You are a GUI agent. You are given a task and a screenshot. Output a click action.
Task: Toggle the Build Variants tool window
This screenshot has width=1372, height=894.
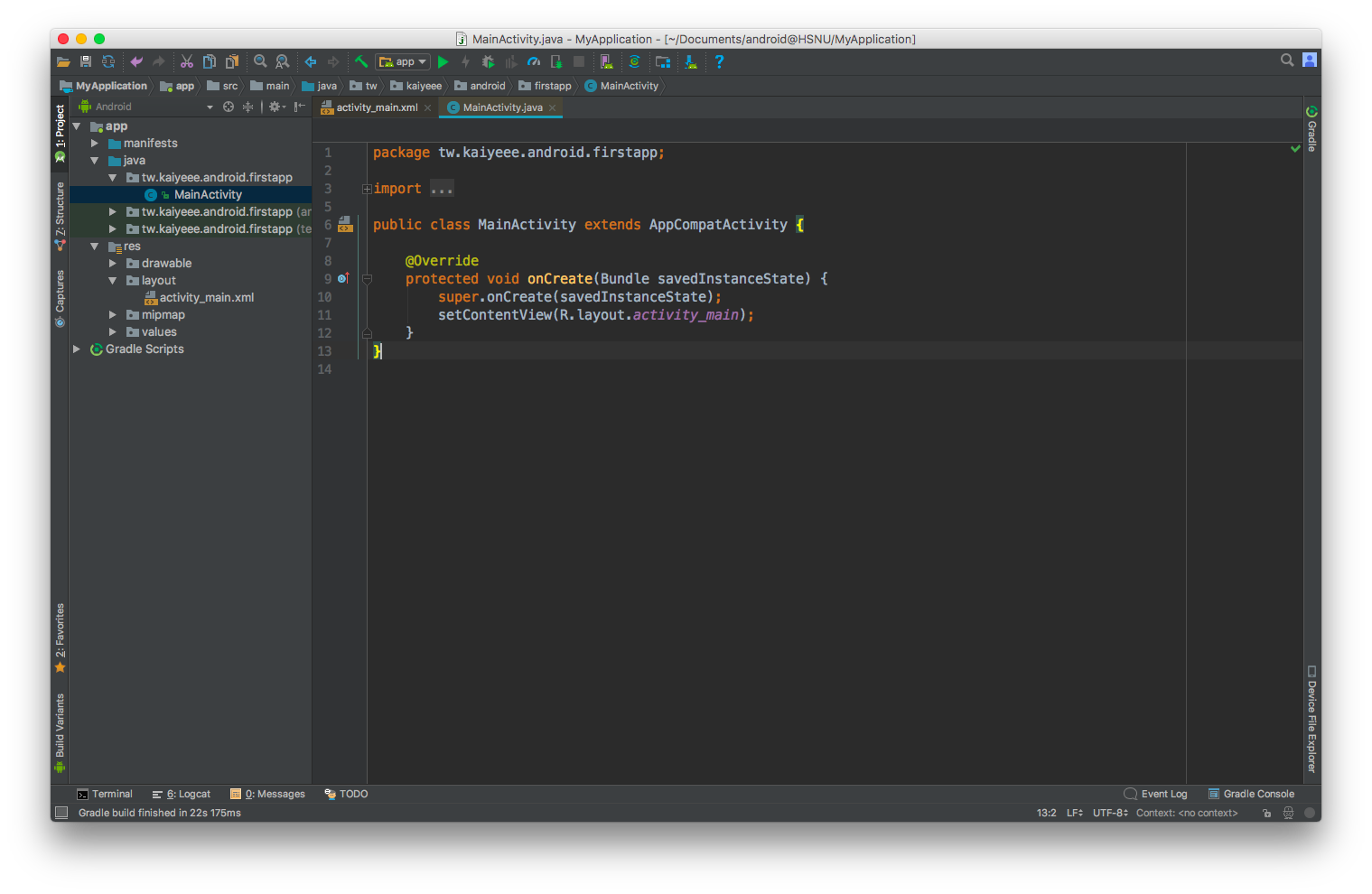pyautogui.click(x=60, y=732)
